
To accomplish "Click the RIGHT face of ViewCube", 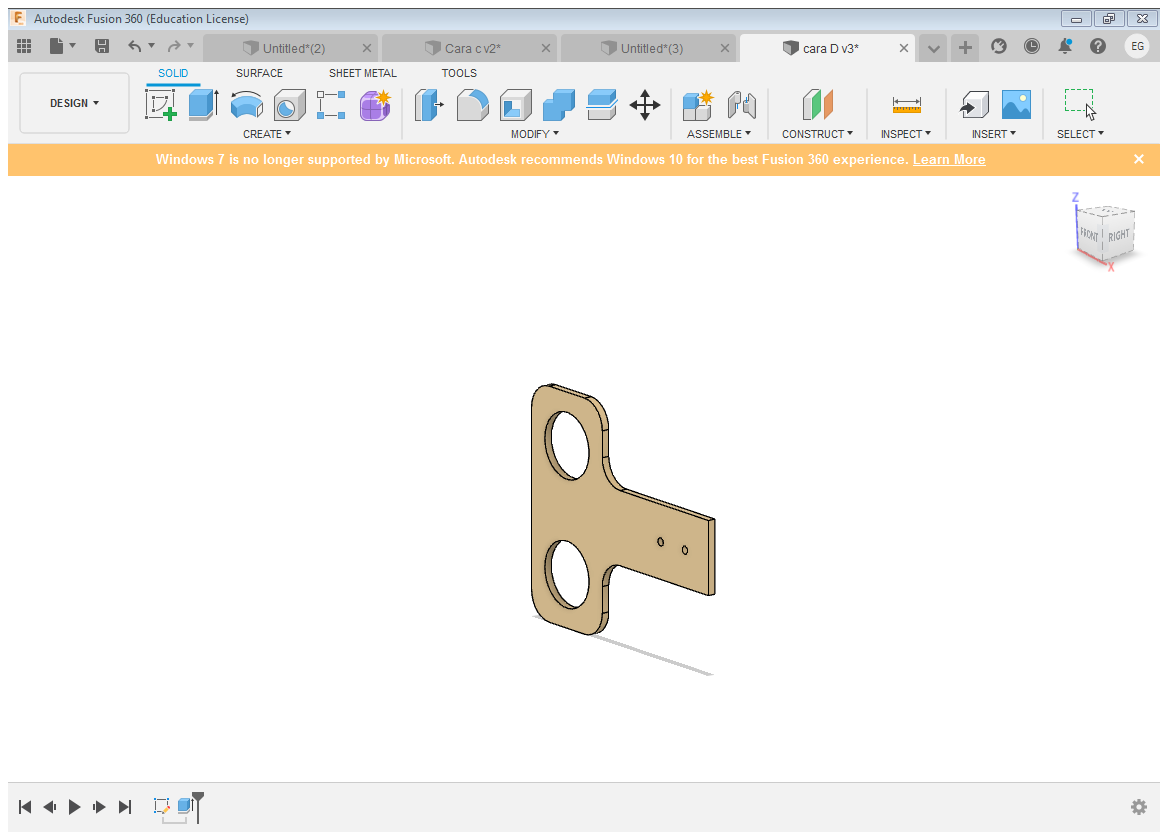I will 1118,236.
